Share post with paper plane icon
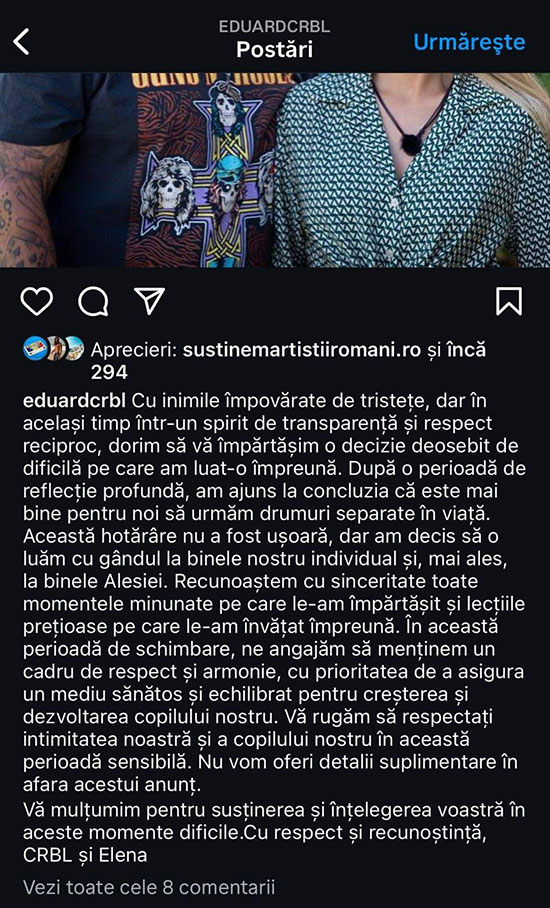550x908 pixels. tap(149, 301)
